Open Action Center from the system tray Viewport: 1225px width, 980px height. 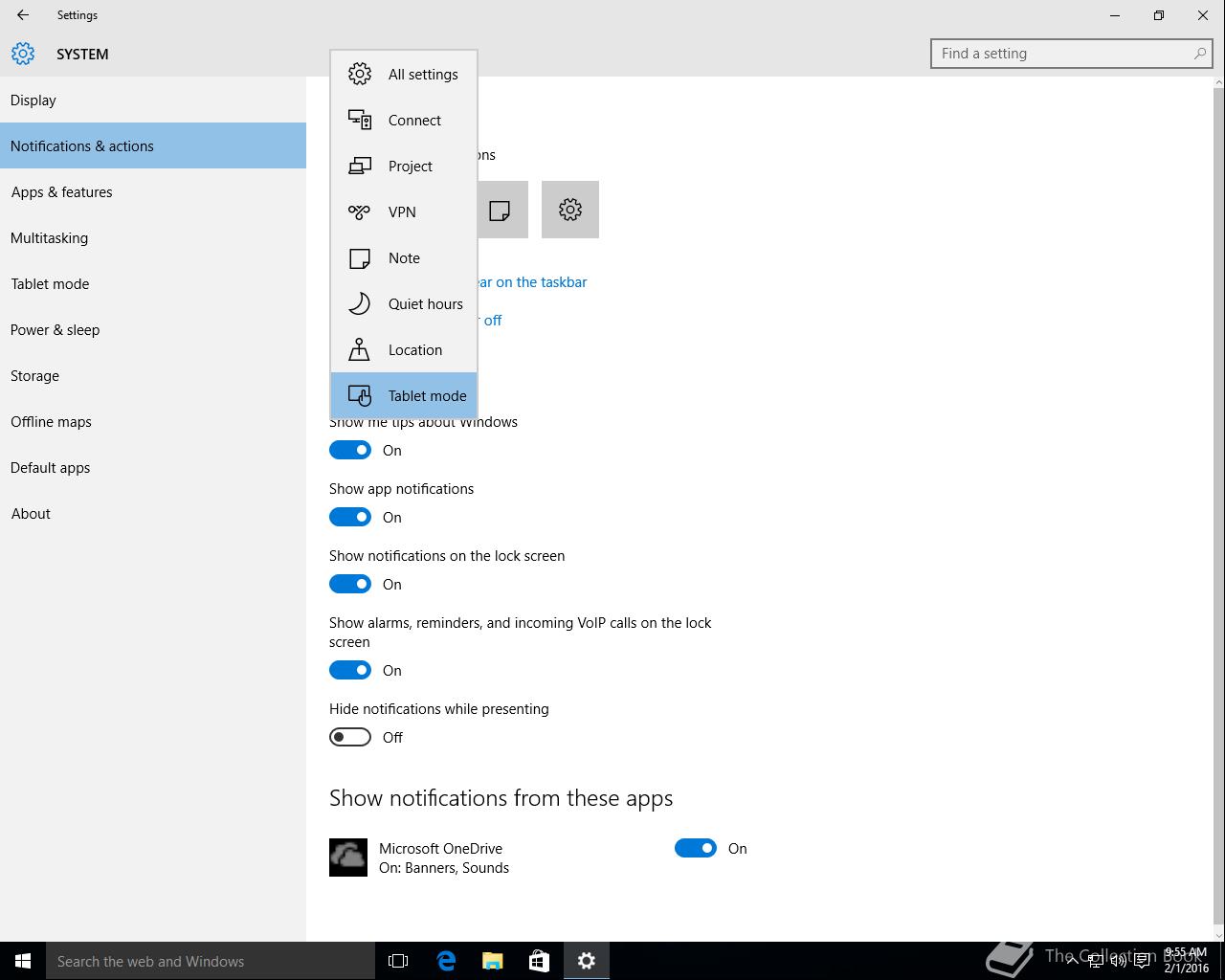(x=1142, y=961)
